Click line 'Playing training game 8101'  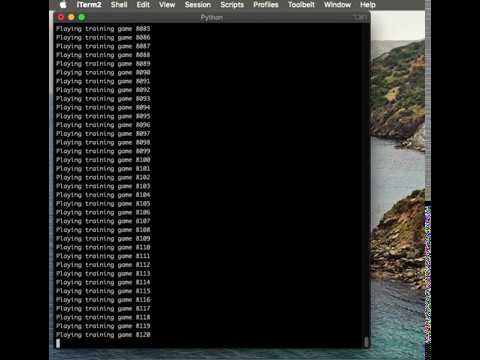coord(103,169)
